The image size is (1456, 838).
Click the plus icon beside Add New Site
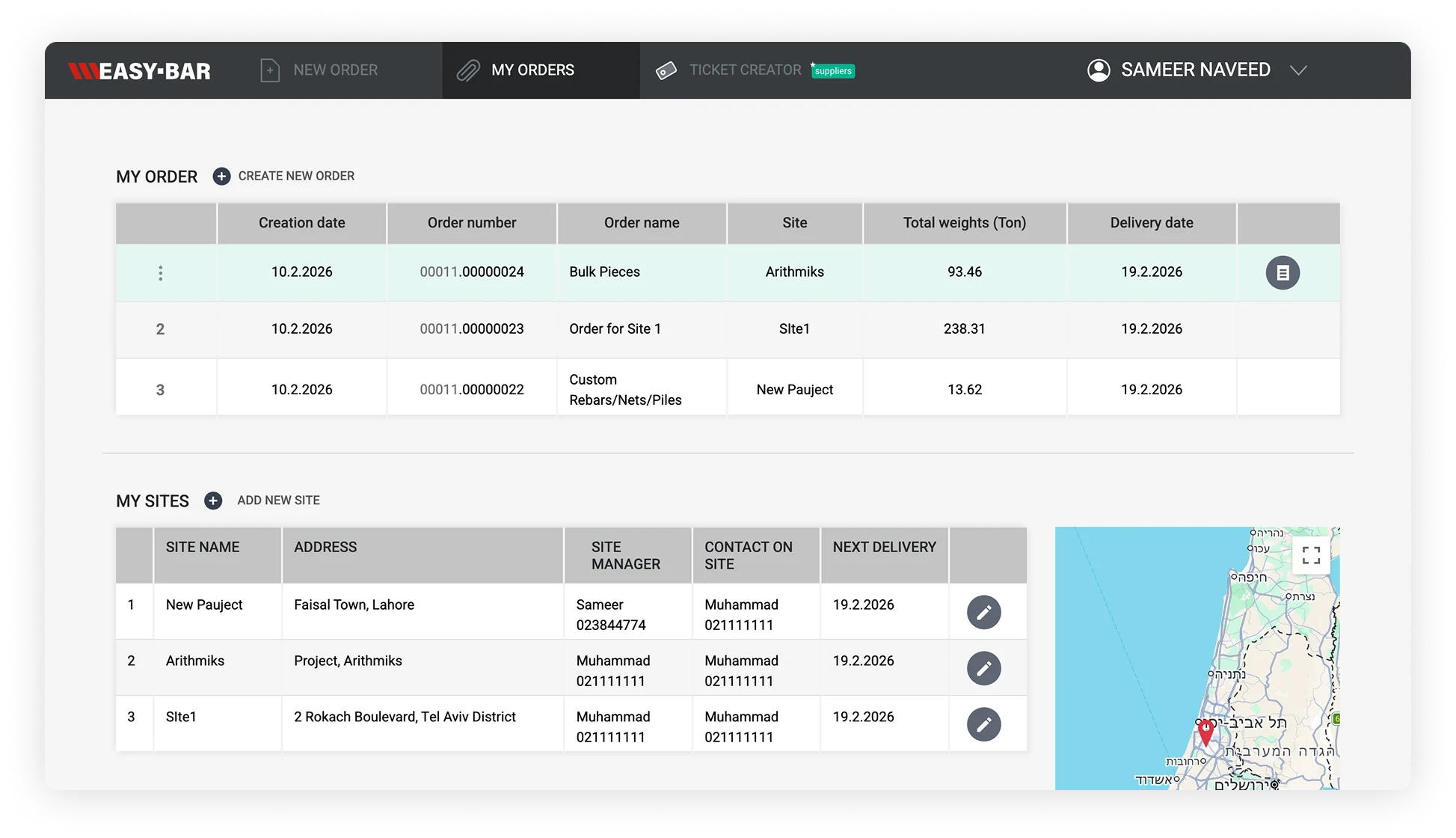[213, 501]
